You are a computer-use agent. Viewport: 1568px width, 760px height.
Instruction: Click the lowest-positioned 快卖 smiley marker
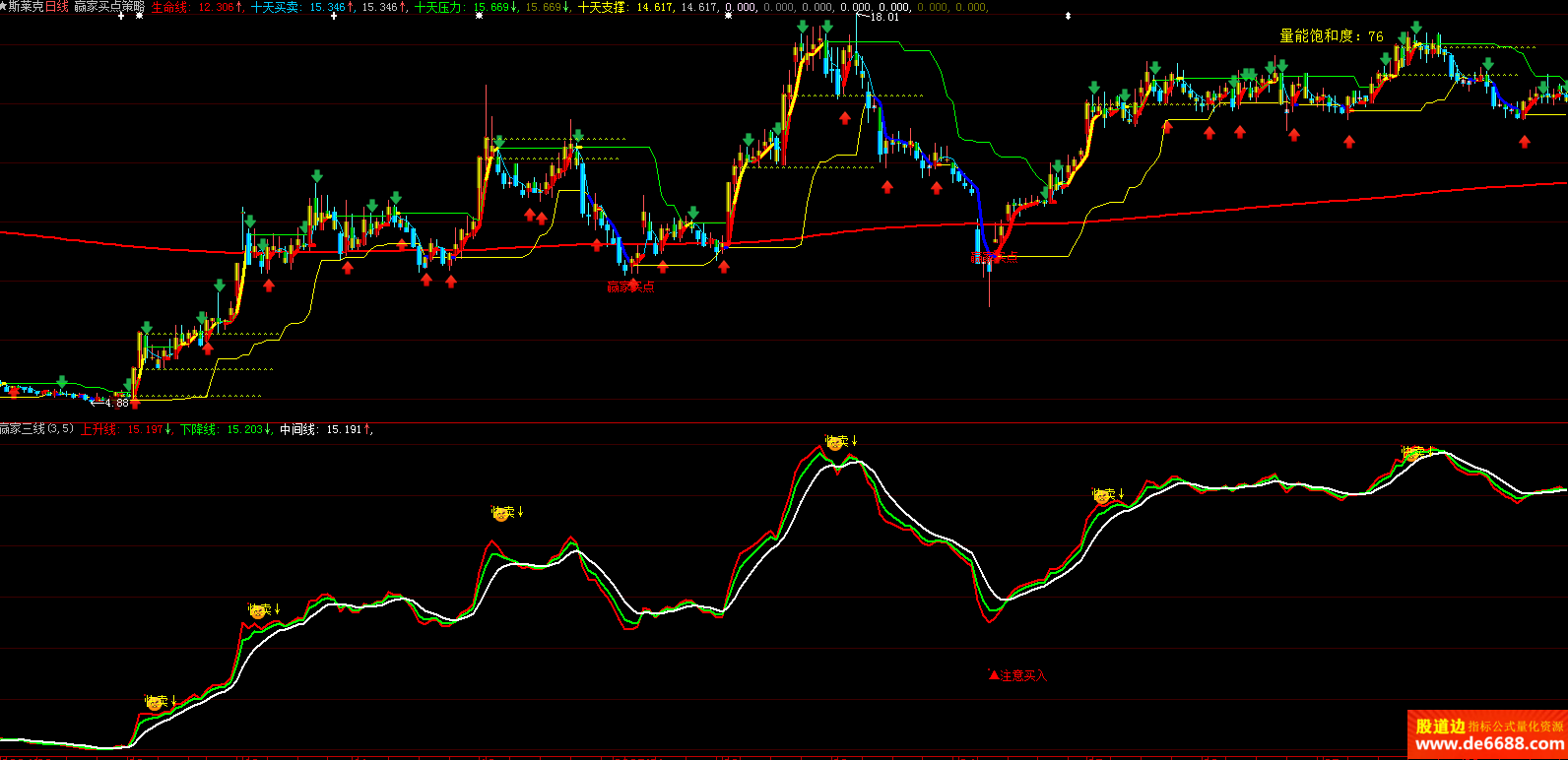[x=156, y=703]
